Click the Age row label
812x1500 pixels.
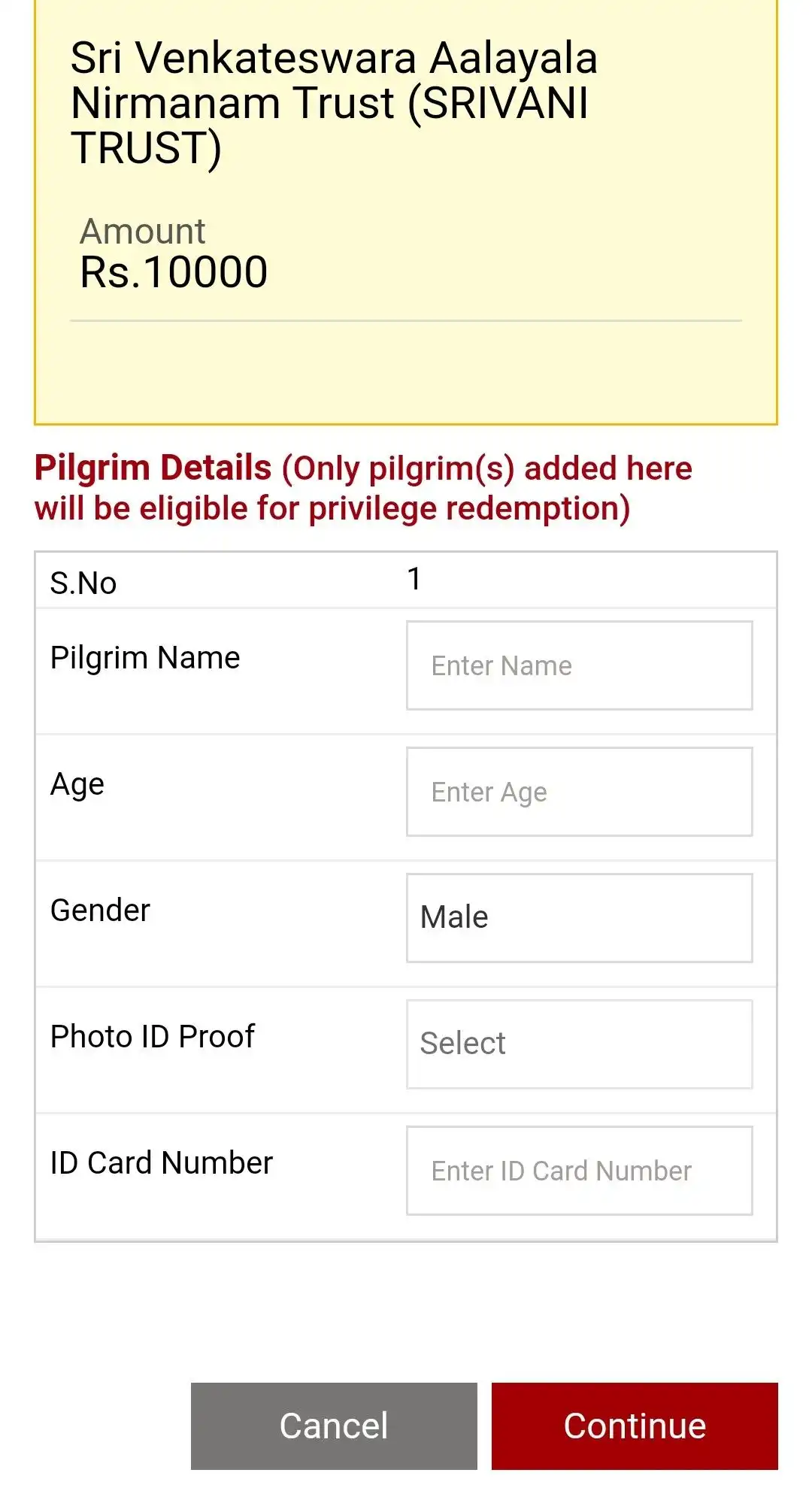point(77,784)
